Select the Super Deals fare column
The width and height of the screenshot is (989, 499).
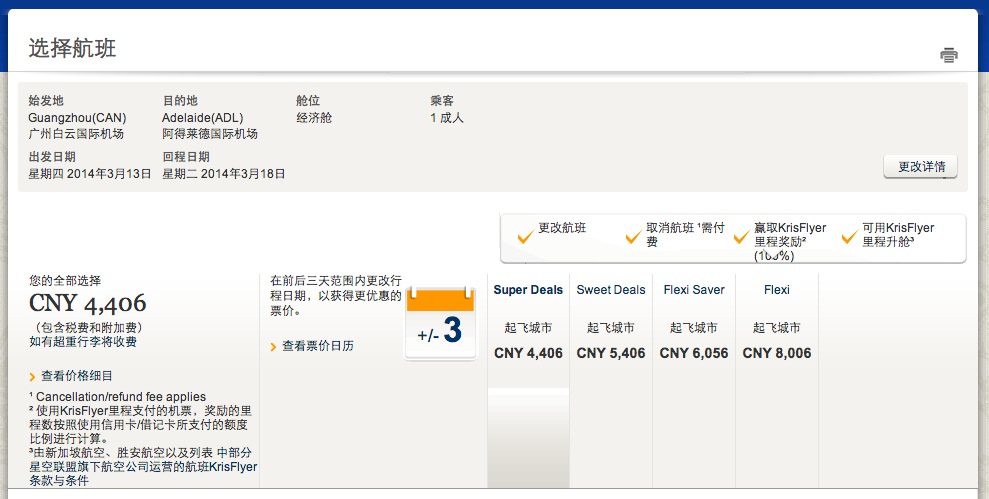[x=528, y=290]
